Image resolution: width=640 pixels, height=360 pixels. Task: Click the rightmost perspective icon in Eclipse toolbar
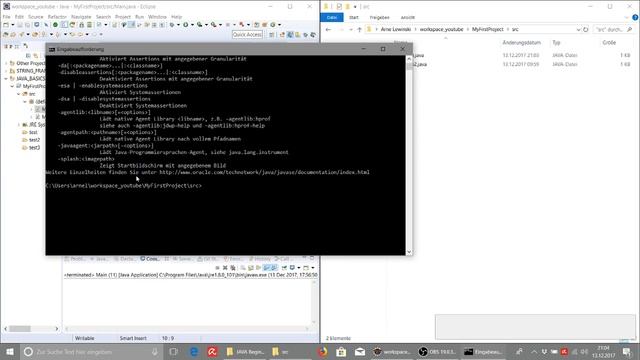[x=313, y=35]
